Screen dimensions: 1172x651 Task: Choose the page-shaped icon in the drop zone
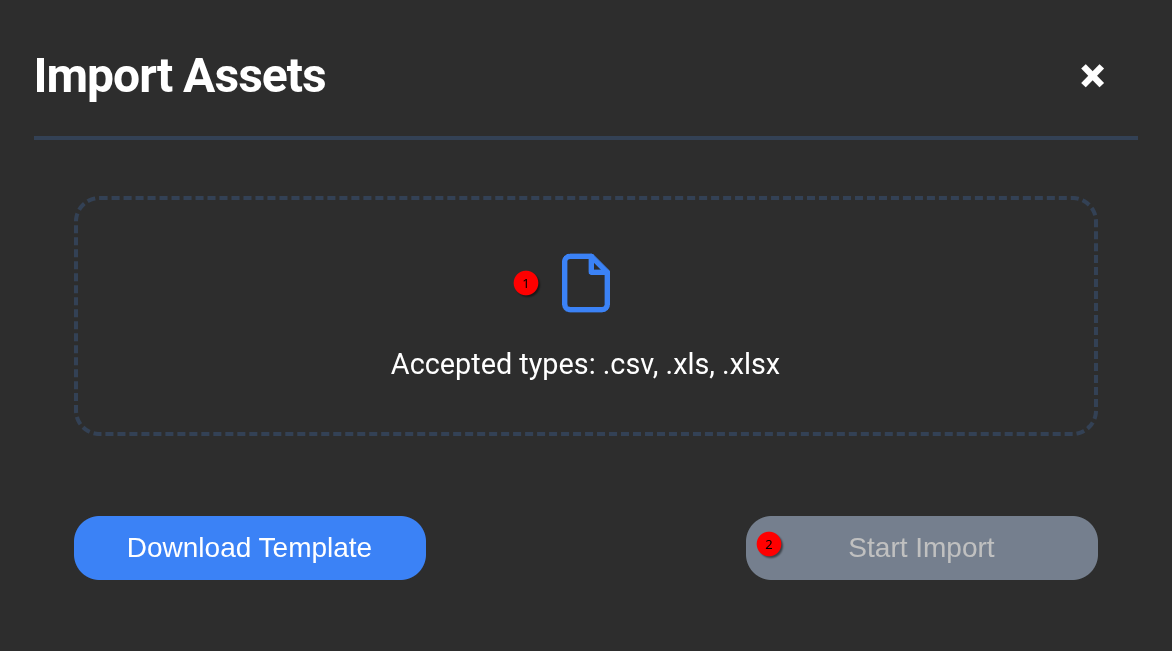click(x=586, y=283)
